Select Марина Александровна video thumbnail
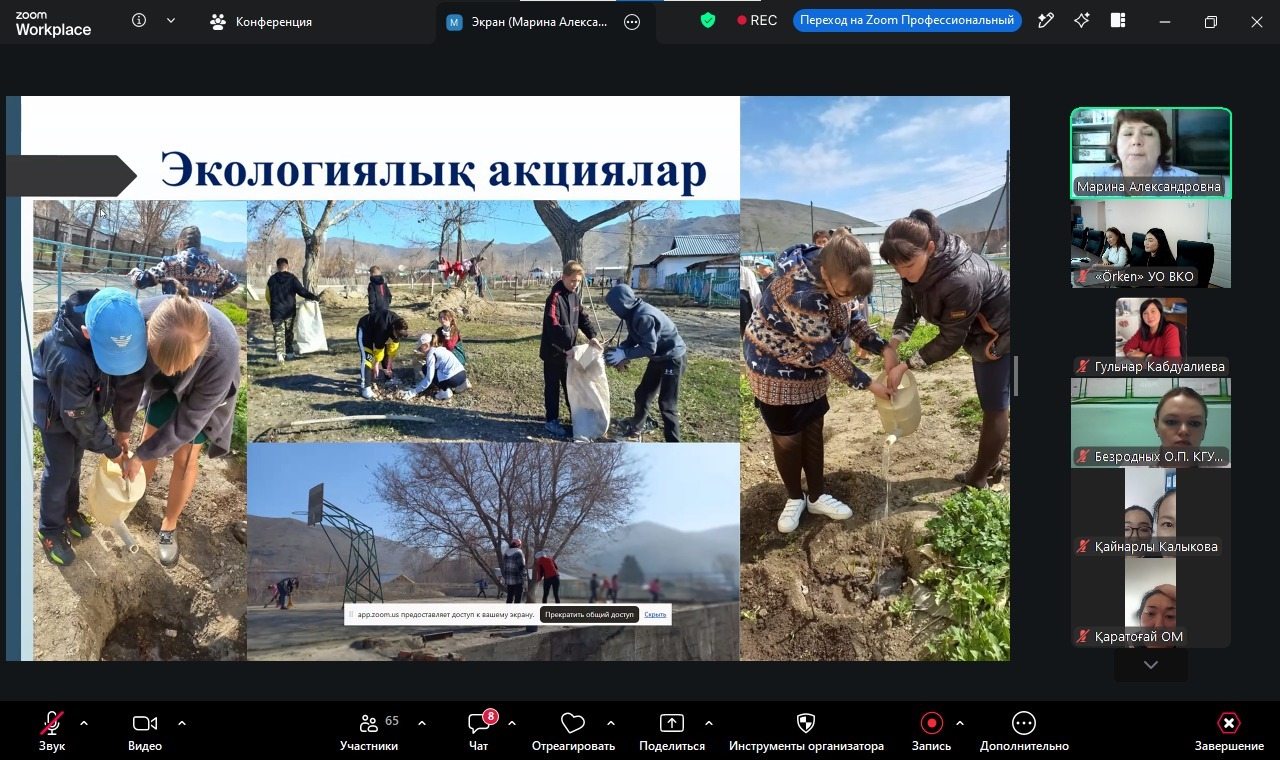Screen dimensions: 1280x760 1151,153
